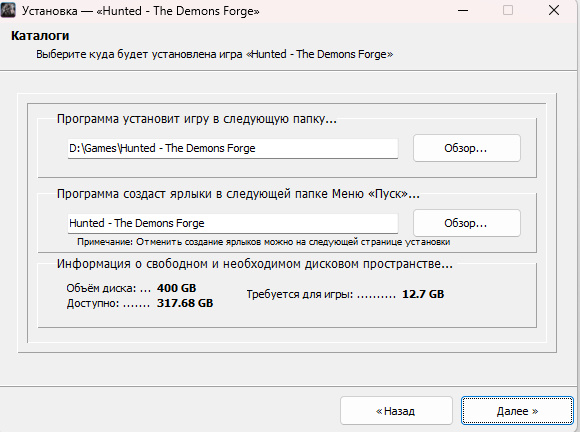This screenshot has height=432, width=580.
Task: Open Обзор for the Start Menu folder
Action: click(x=467, y=223)
